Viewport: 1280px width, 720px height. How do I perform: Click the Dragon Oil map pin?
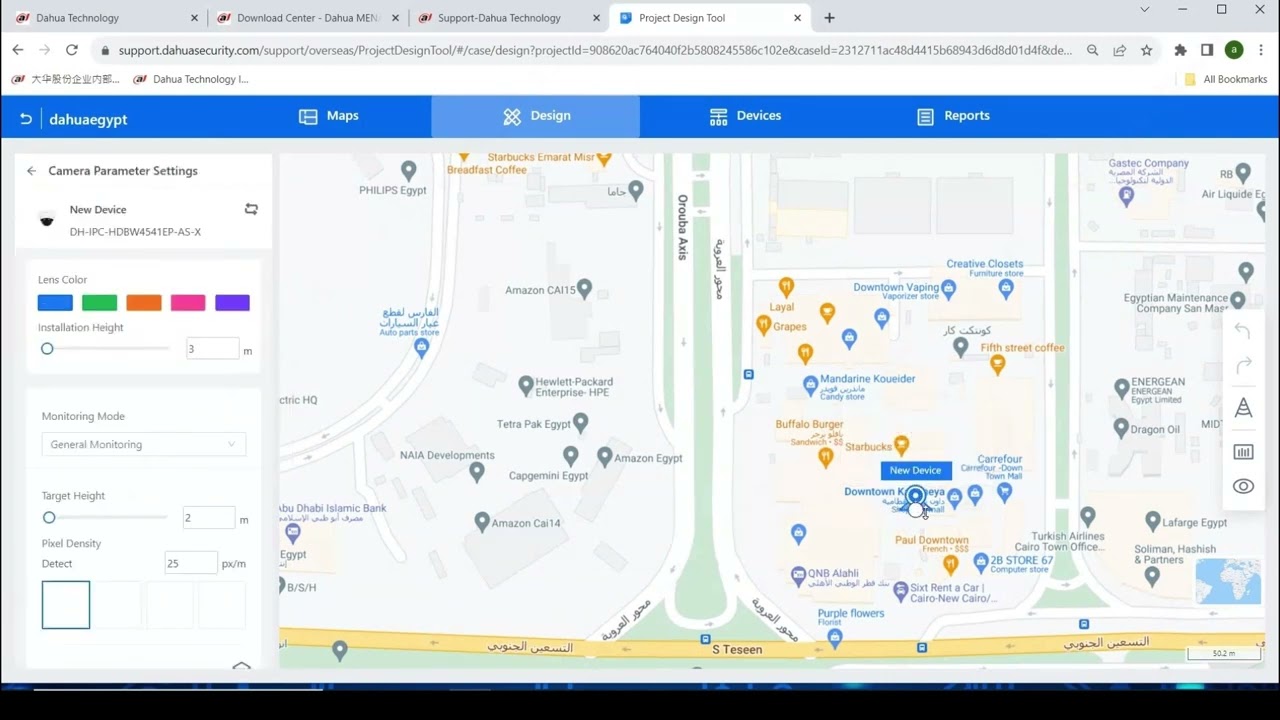(x=1121, y=427)
